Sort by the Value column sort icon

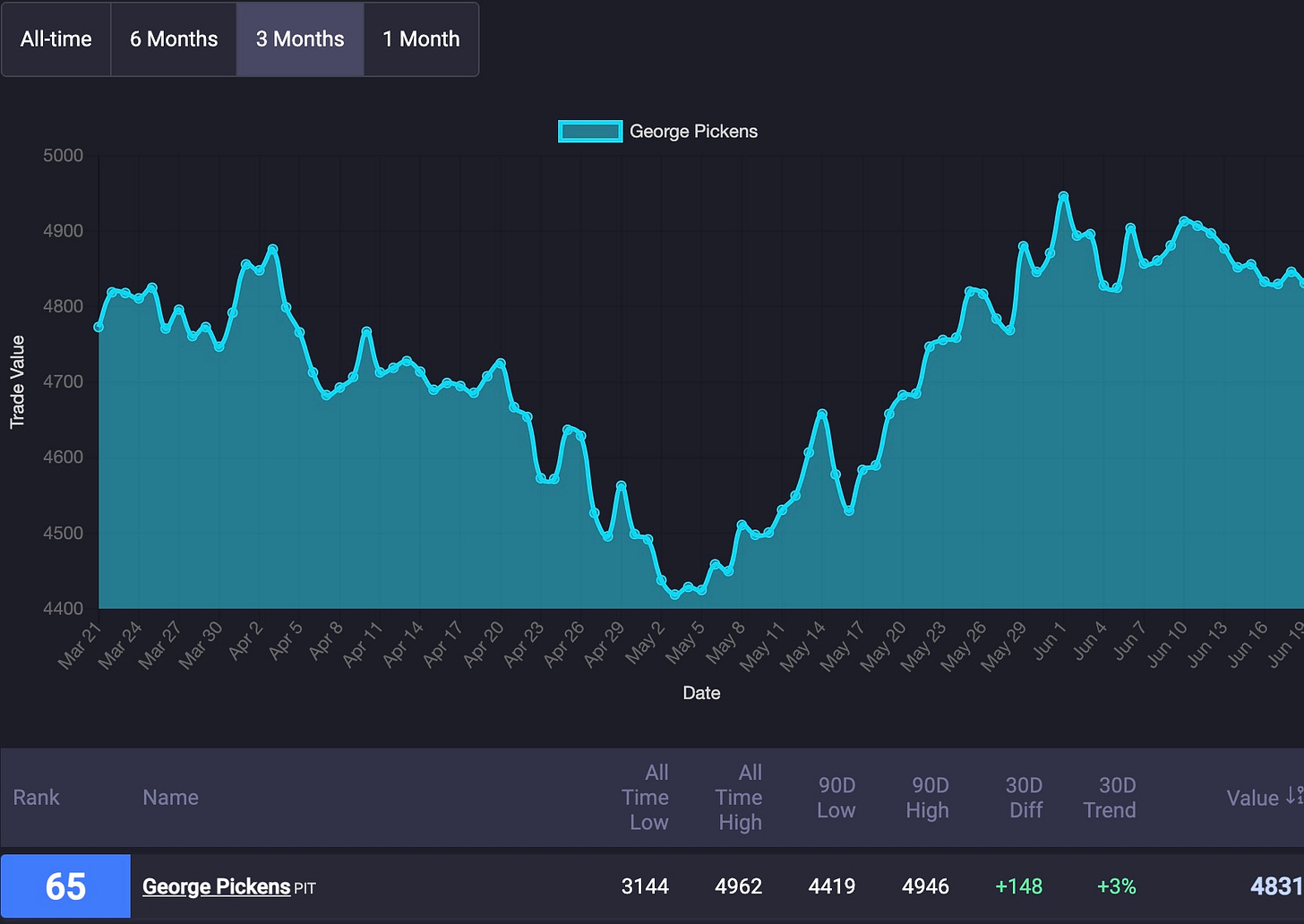pos(1294,795)
